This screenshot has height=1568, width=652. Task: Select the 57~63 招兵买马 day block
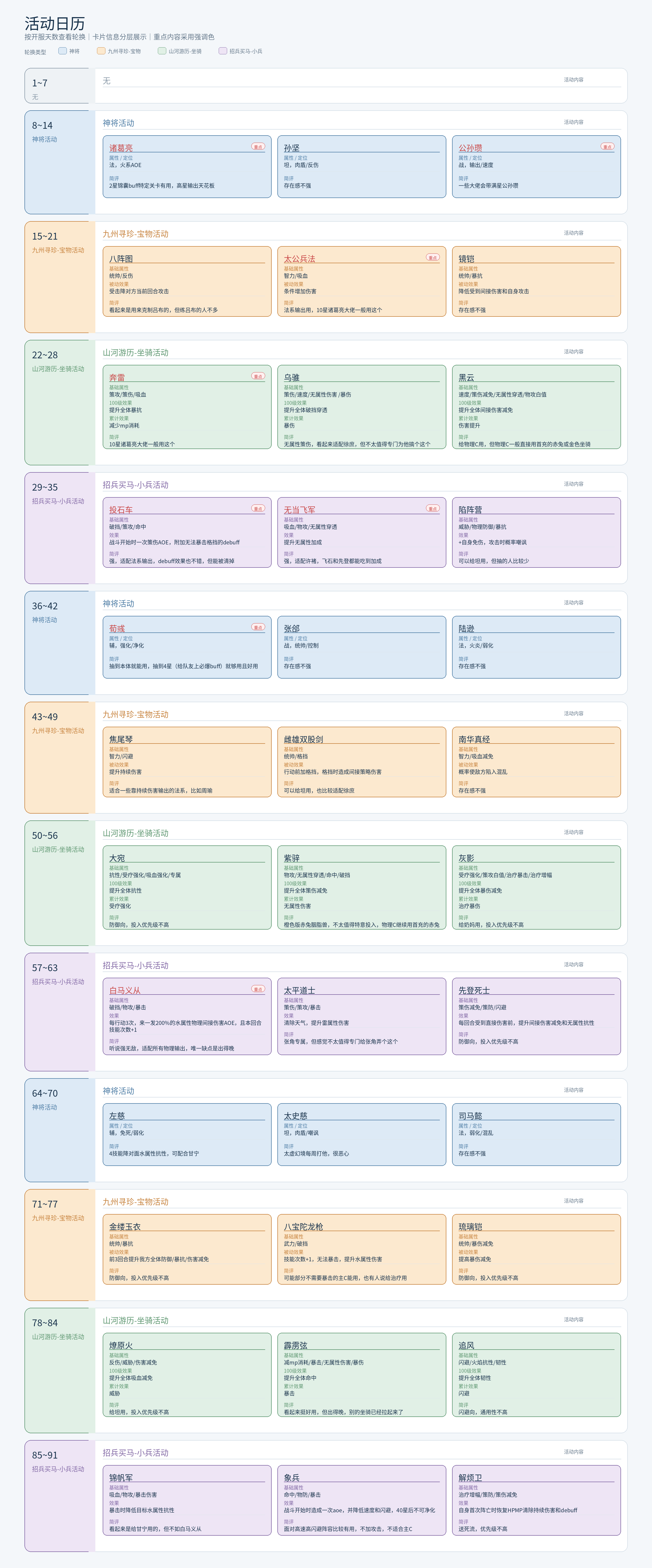[x=60, y=1012]
